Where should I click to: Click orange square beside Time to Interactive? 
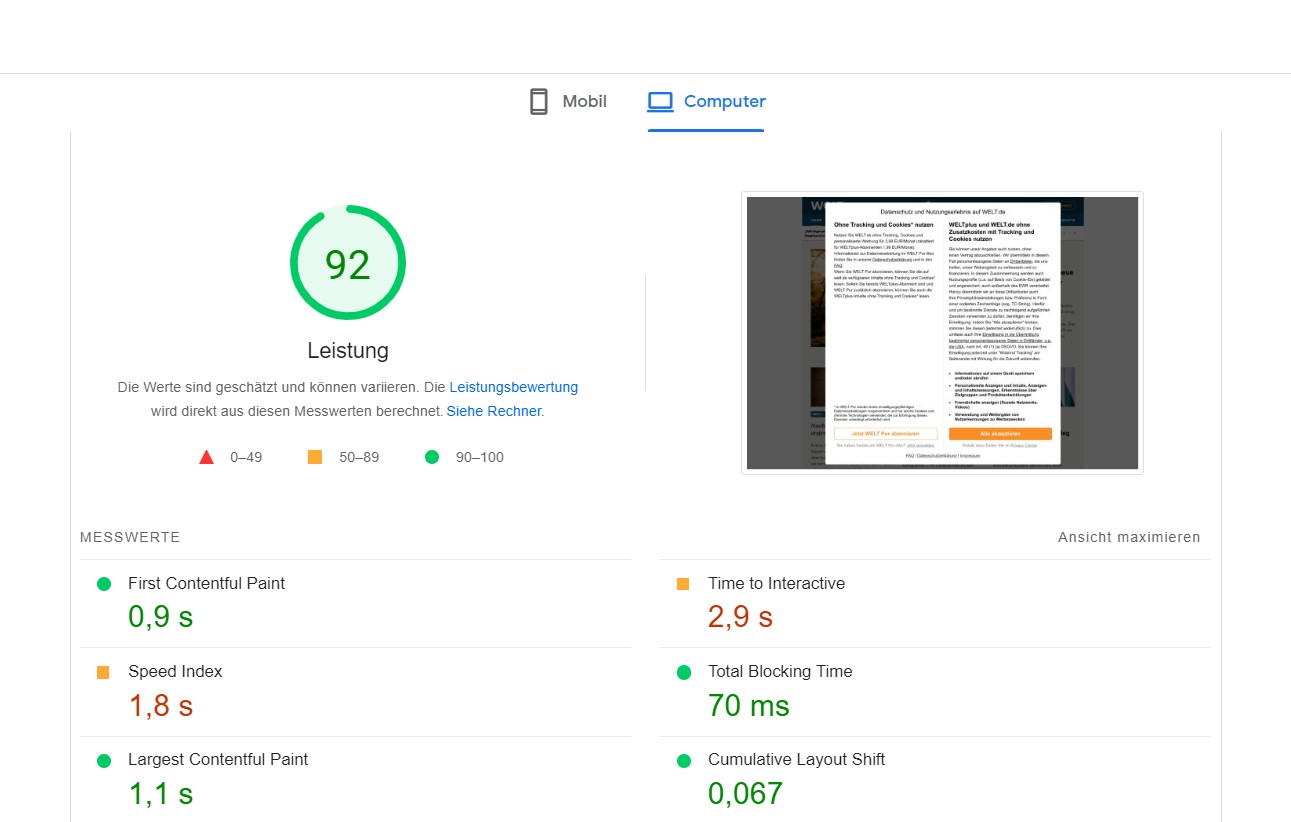683,584
